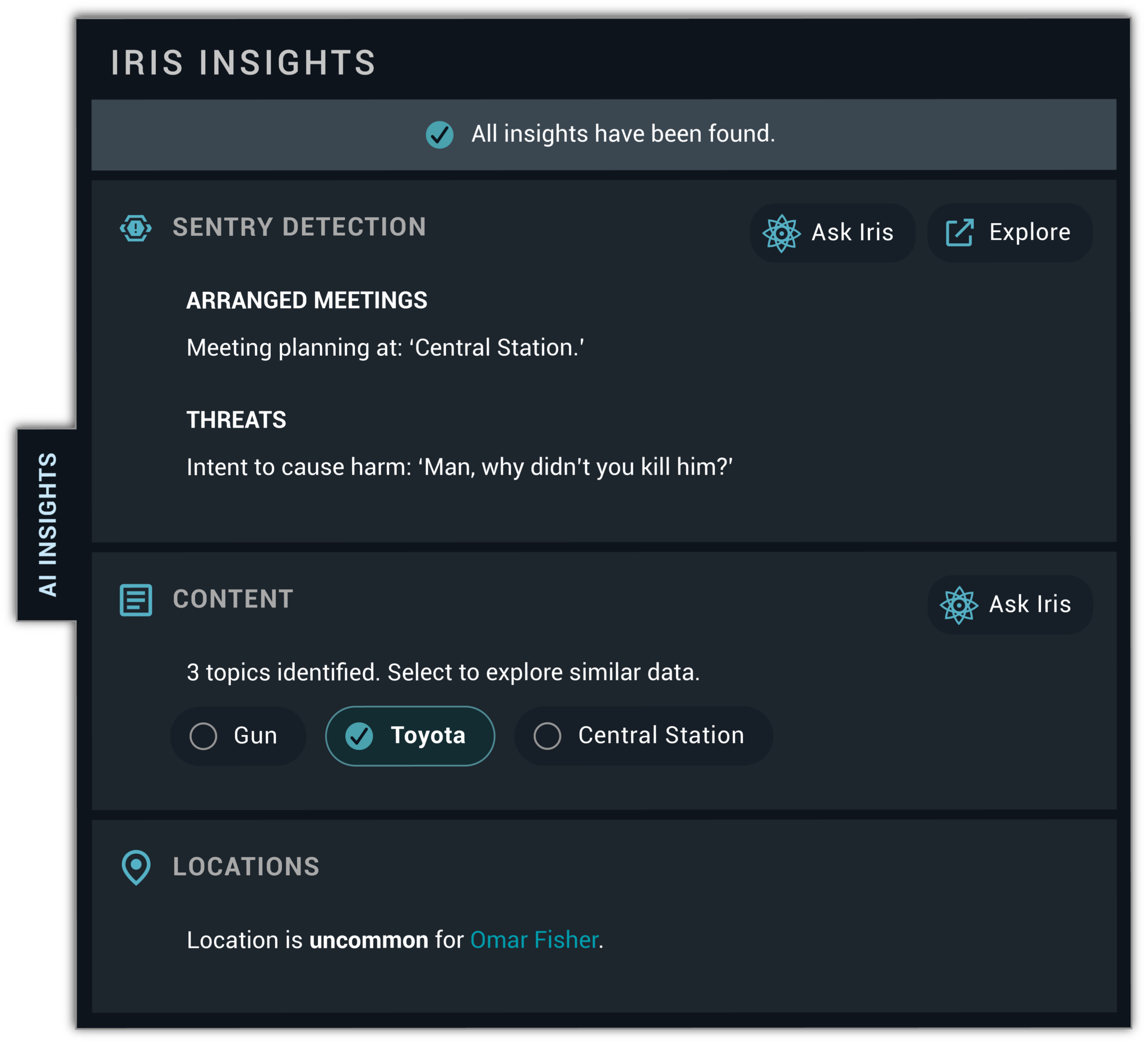This screenshot has width=1148, height=1045.
Task: Click the Content document icon
Action: pyautogui.click(x=136, y=600)
